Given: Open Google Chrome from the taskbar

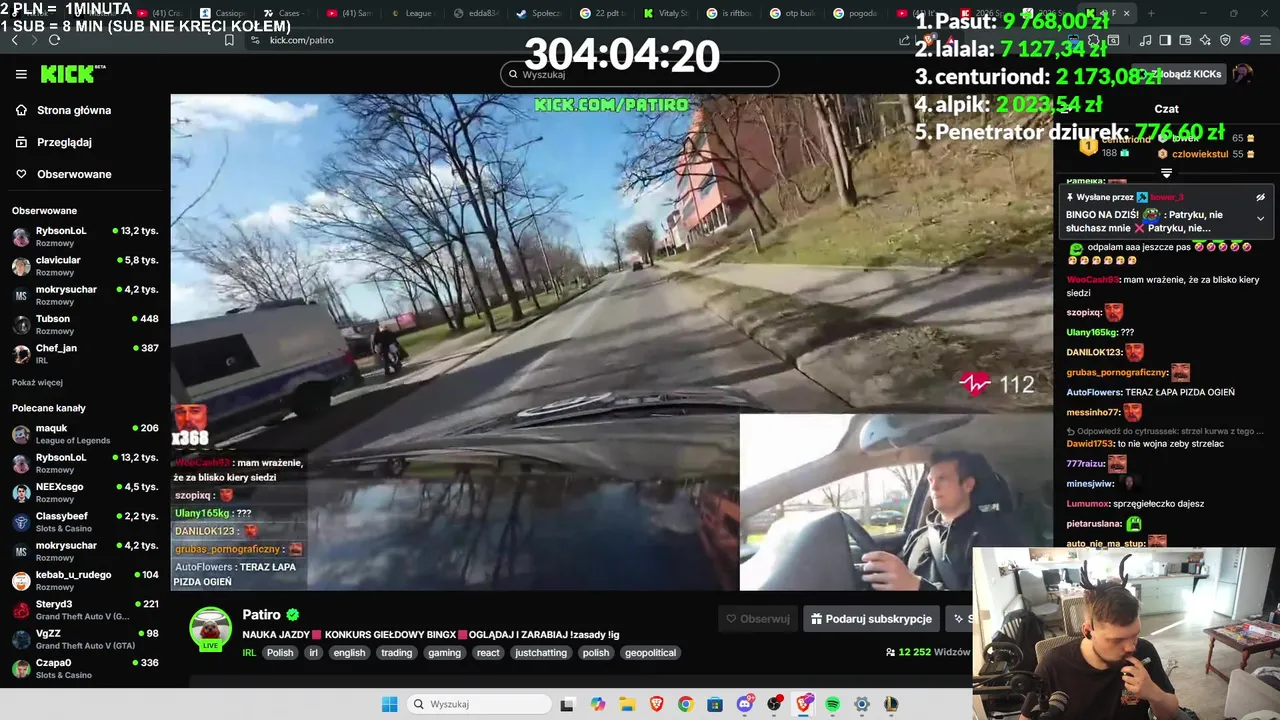Looking at the screenshot, I should click(x=685, y=704).
